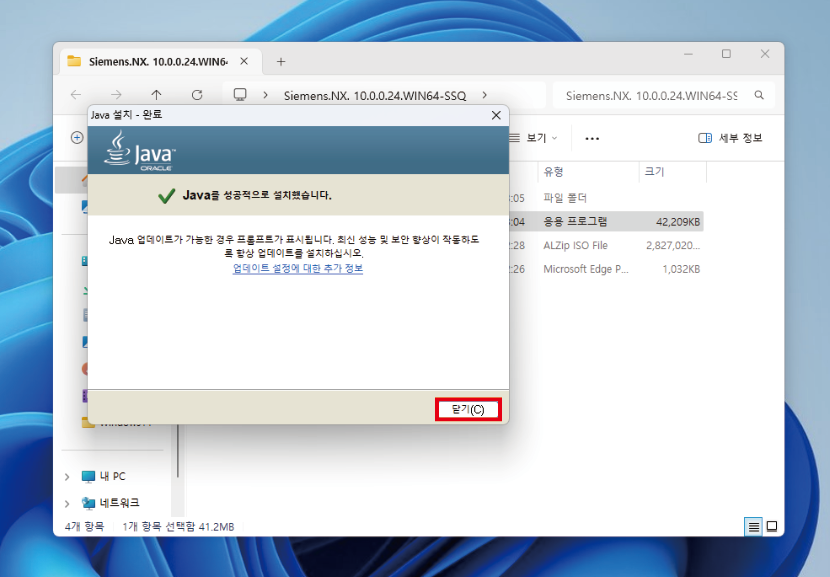830x577 pixels.
Task: Select 네트워크 in navigation pane
Action: [x=111, y=503]
